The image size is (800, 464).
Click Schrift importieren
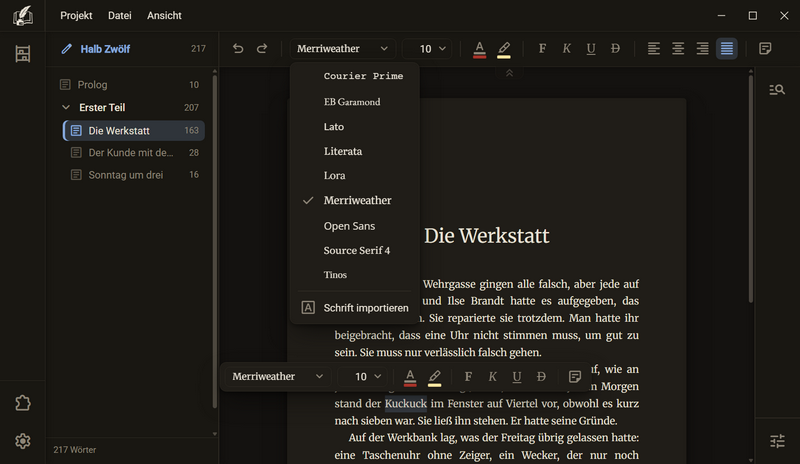[355, 307]
